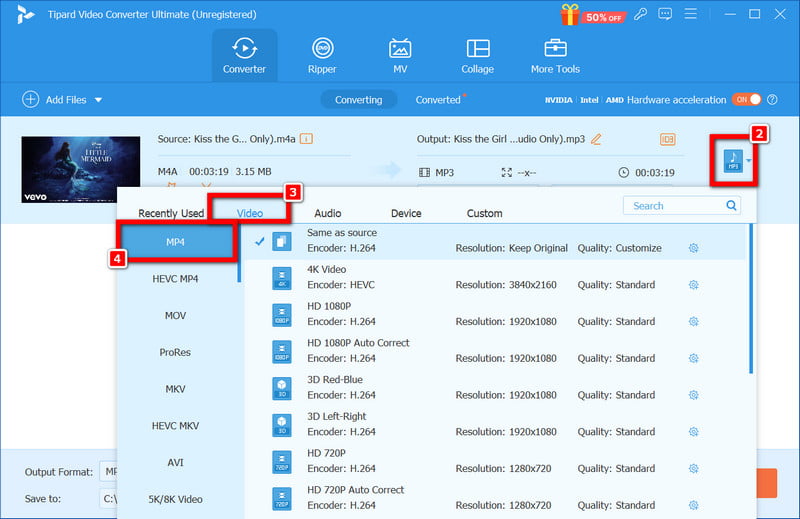This screenshot has width=800, height=519.
Task: Select 5K/8K Video format category
Action: point(176,499)
